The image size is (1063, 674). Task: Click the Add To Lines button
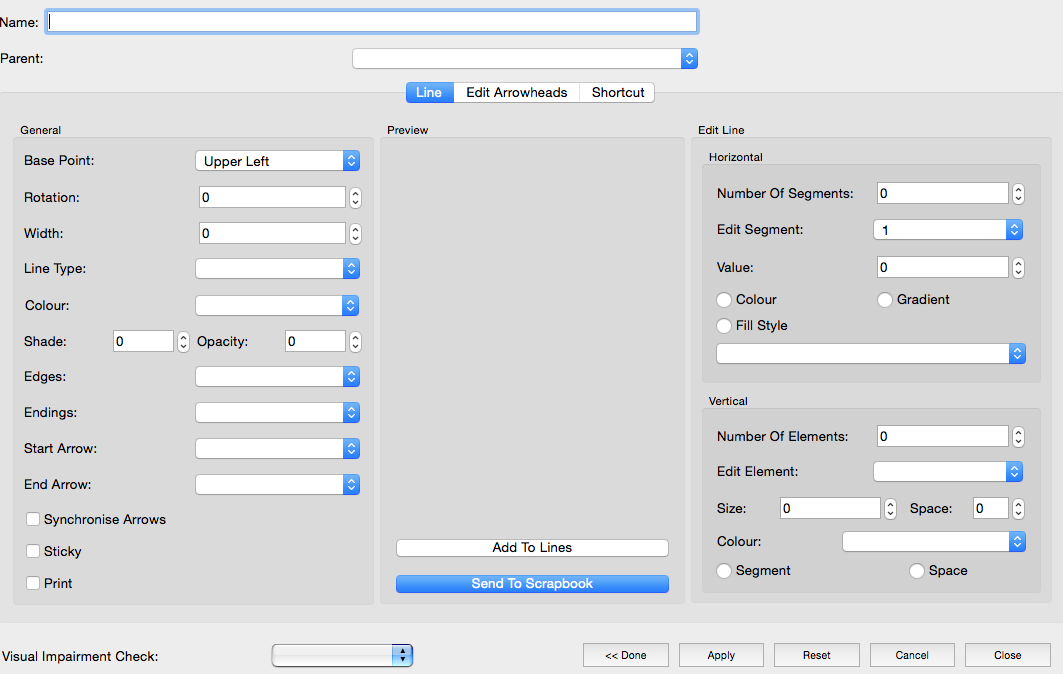(x=532, y=548)
